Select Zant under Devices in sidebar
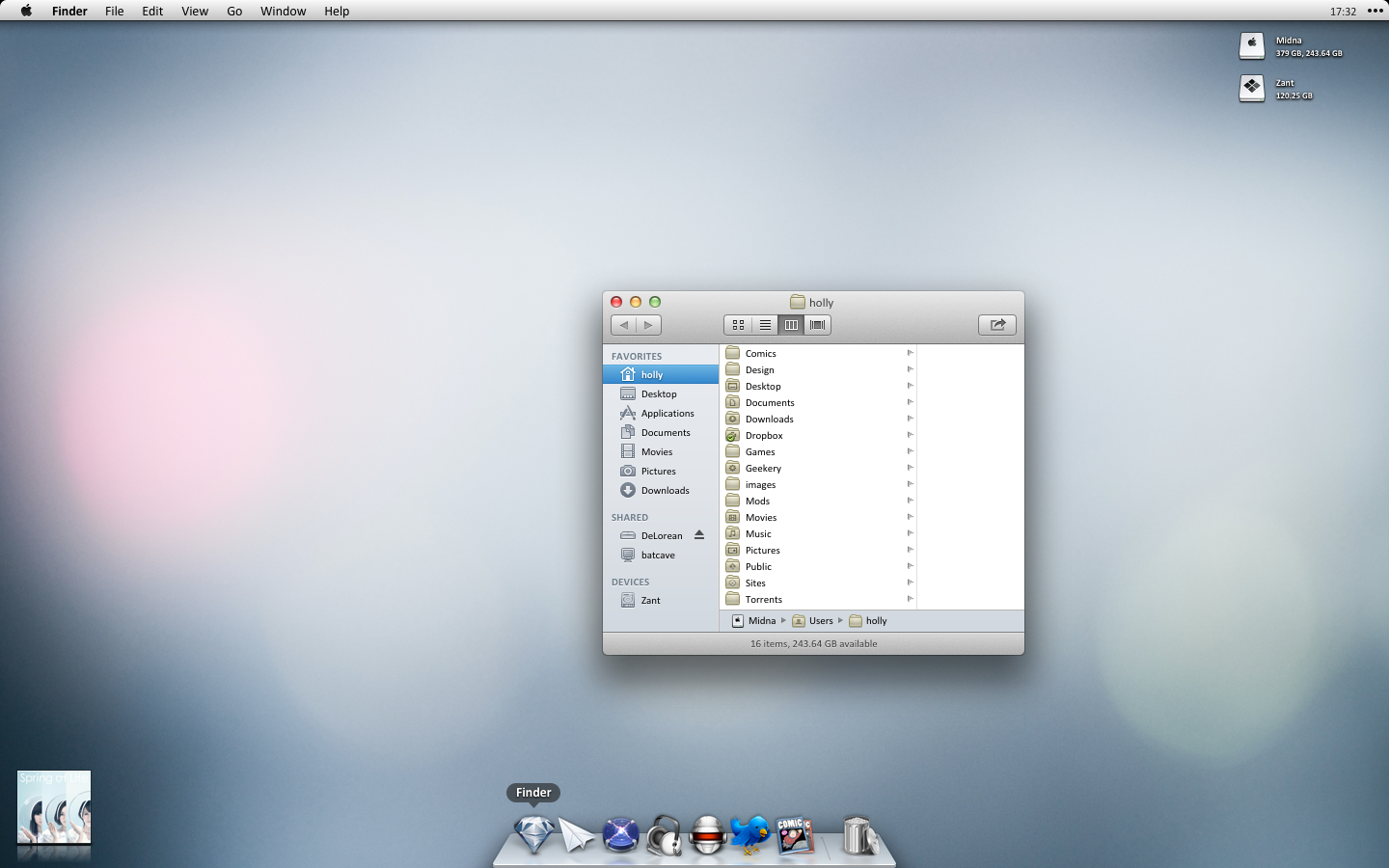This screenshot has height=868, width=1389. coord(661,600)
